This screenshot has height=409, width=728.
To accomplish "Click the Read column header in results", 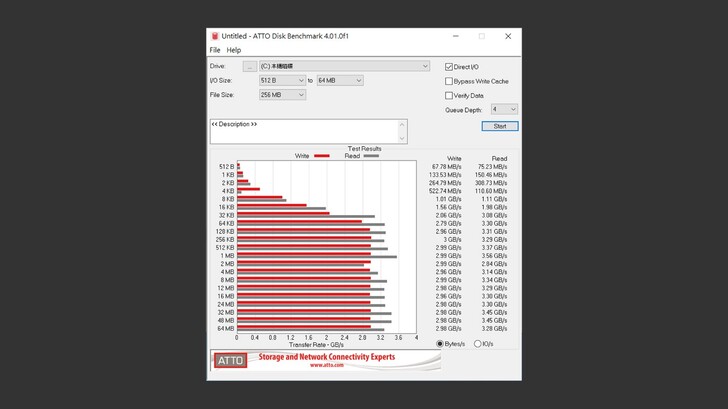I will pos(500,158).
